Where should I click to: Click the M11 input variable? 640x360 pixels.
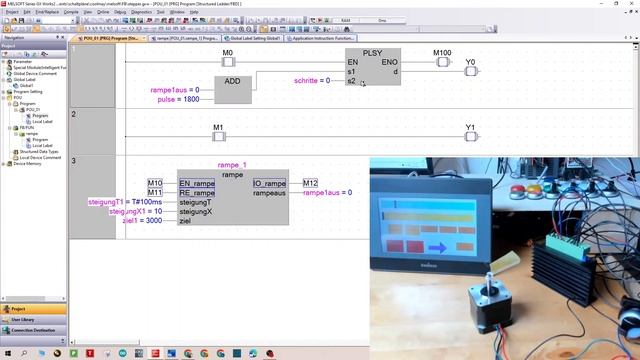(155, 193)
